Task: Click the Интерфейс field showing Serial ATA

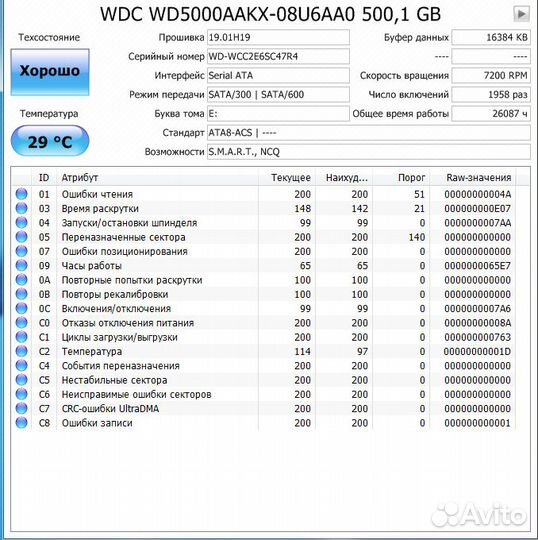Action: (278, 75)
